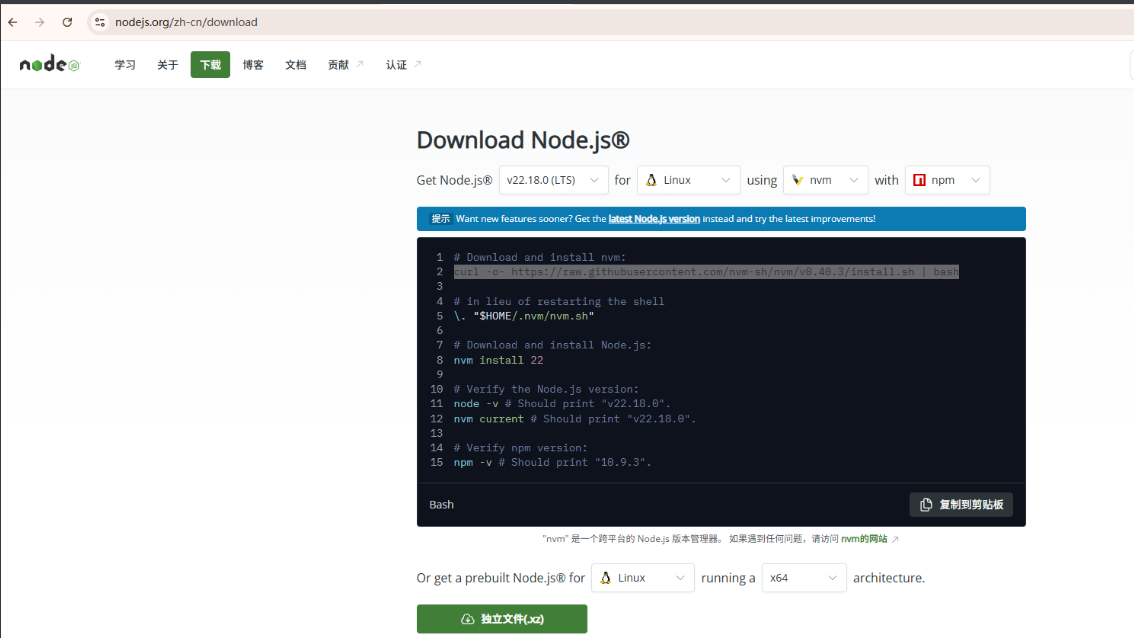Click the '\. "$HOME/.nvm/nvm.sh"' line

pyautogui.click(x=524, y=316)
